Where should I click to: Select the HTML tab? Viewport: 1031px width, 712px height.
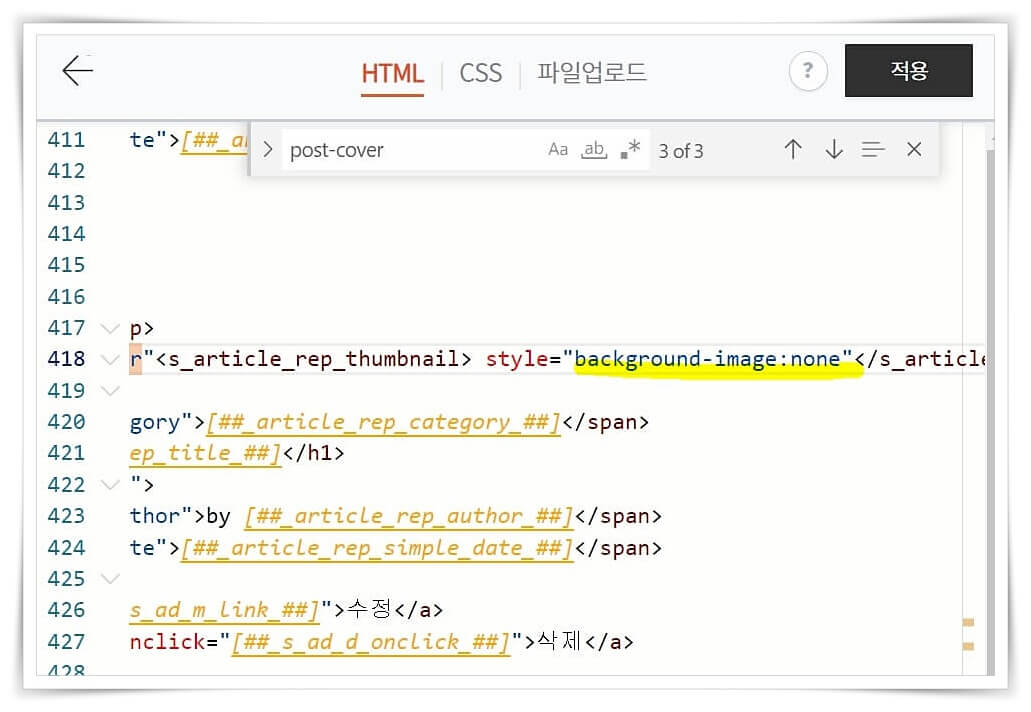(x=392, y=73)
